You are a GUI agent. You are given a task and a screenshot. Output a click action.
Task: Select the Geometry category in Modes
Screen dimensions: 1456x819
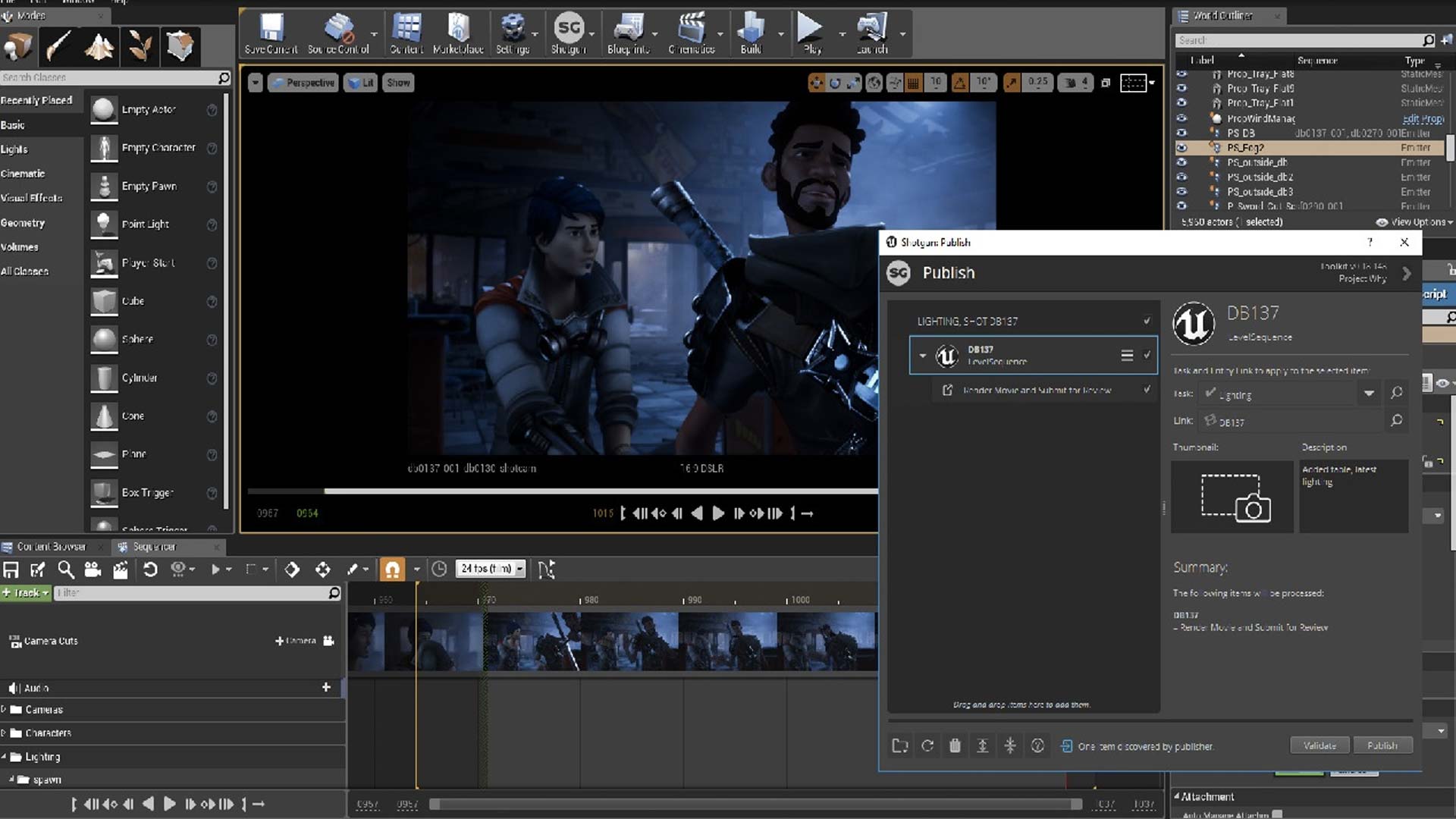pyautogui.click(x=23, y=223)
